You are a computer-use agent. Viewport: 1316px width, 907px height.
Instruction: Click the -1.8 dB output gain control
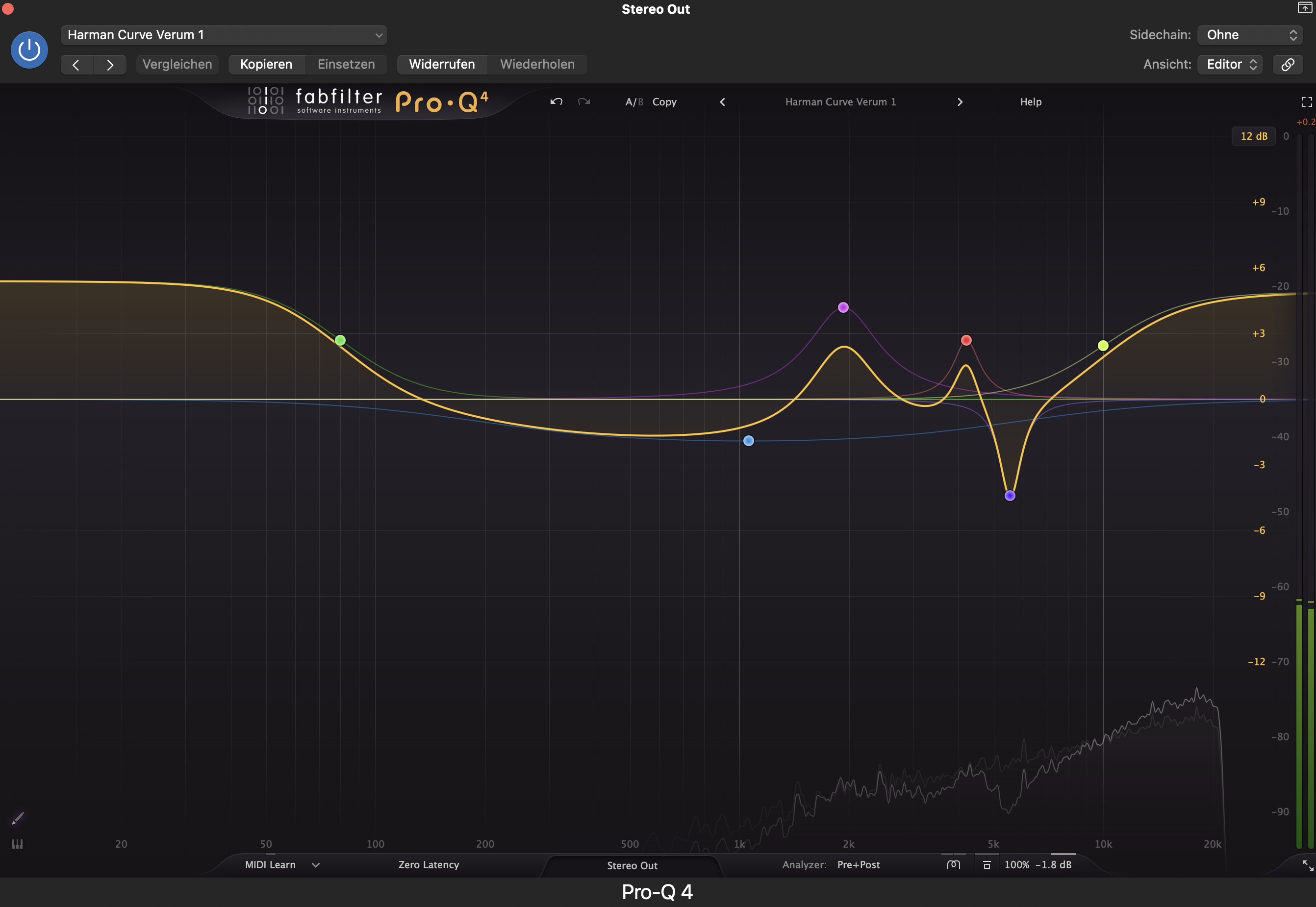1053,865
